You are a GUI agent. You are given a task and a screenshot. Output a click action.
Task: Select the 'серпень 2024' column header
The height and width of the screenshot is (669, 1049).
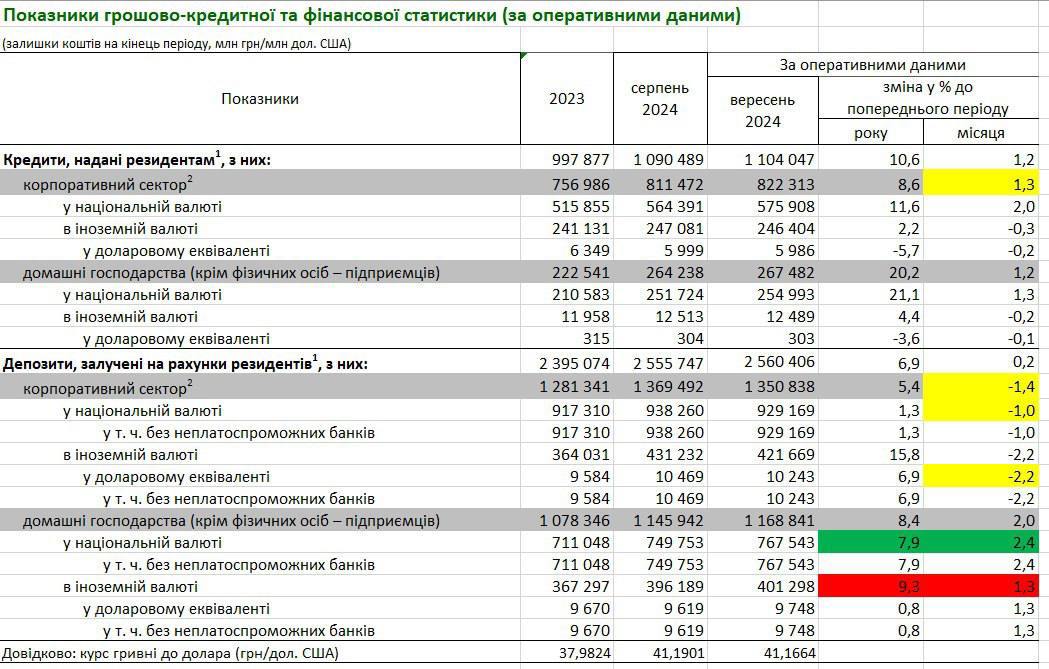point(660,98)
